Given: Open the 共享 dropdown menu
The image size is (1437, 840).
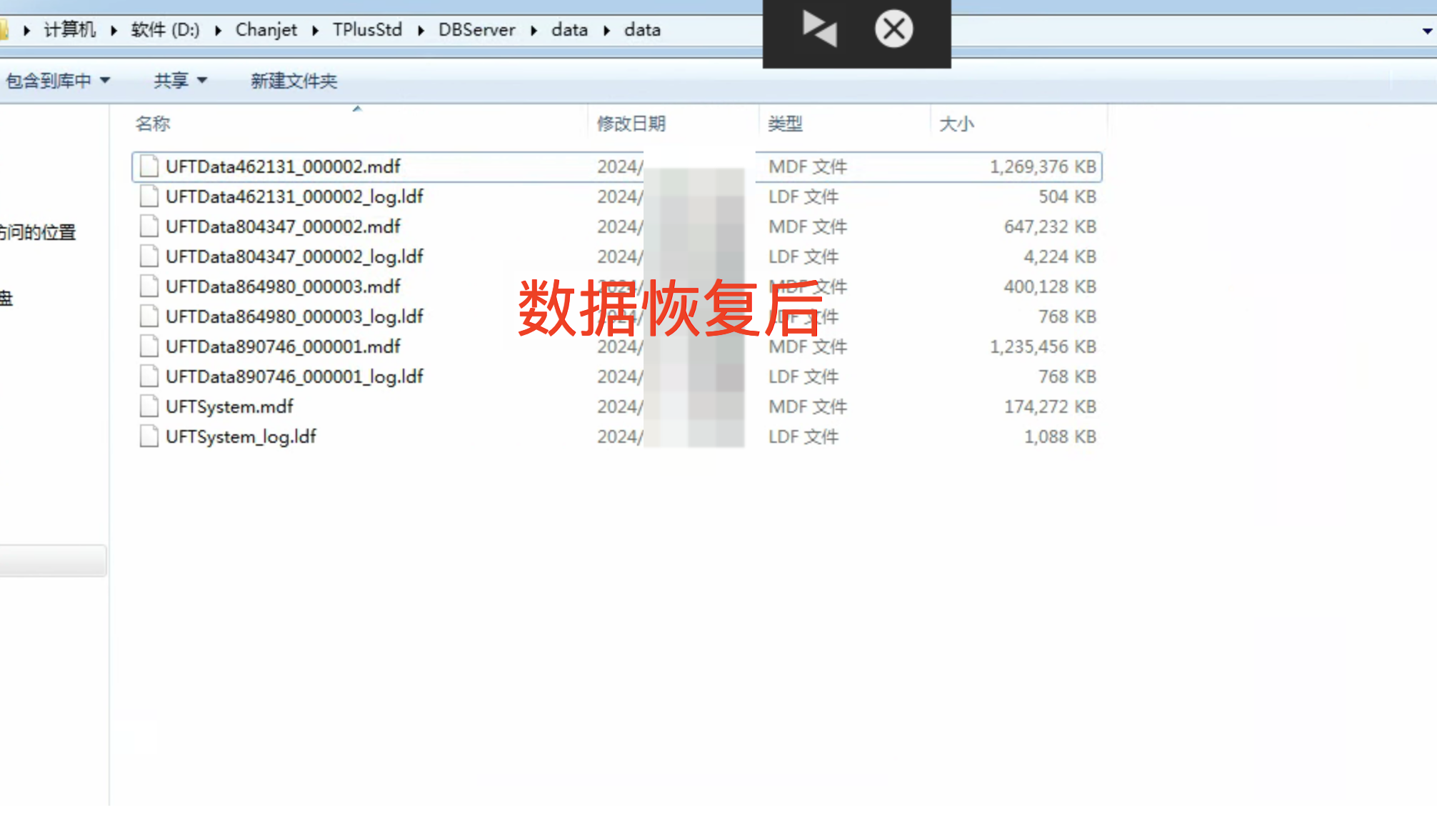Looking at the screenshot, I should (x=180, y=81).
